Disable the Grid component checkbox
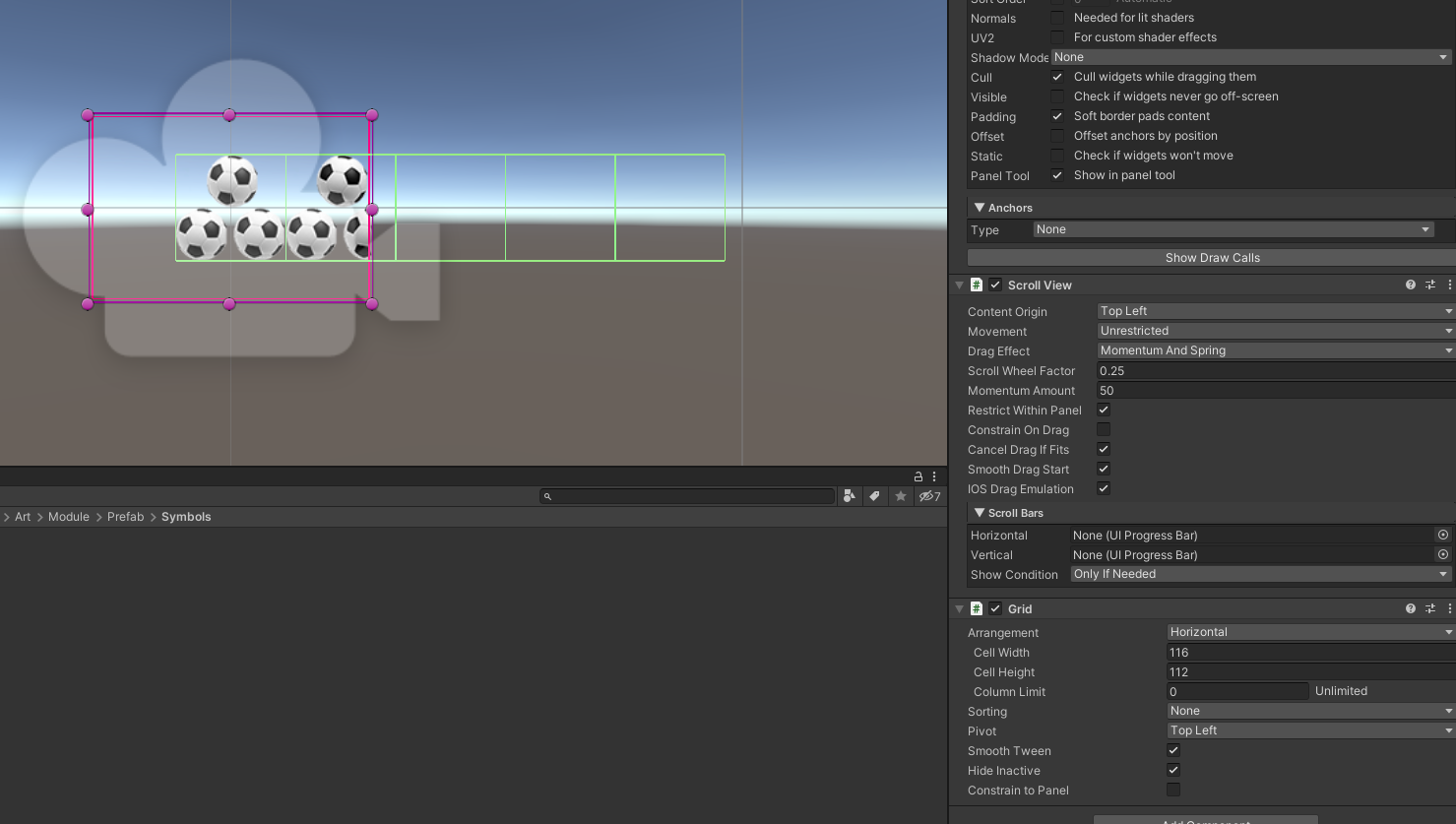The height and width of the screenshot is (824, 1456). (995, 608)
